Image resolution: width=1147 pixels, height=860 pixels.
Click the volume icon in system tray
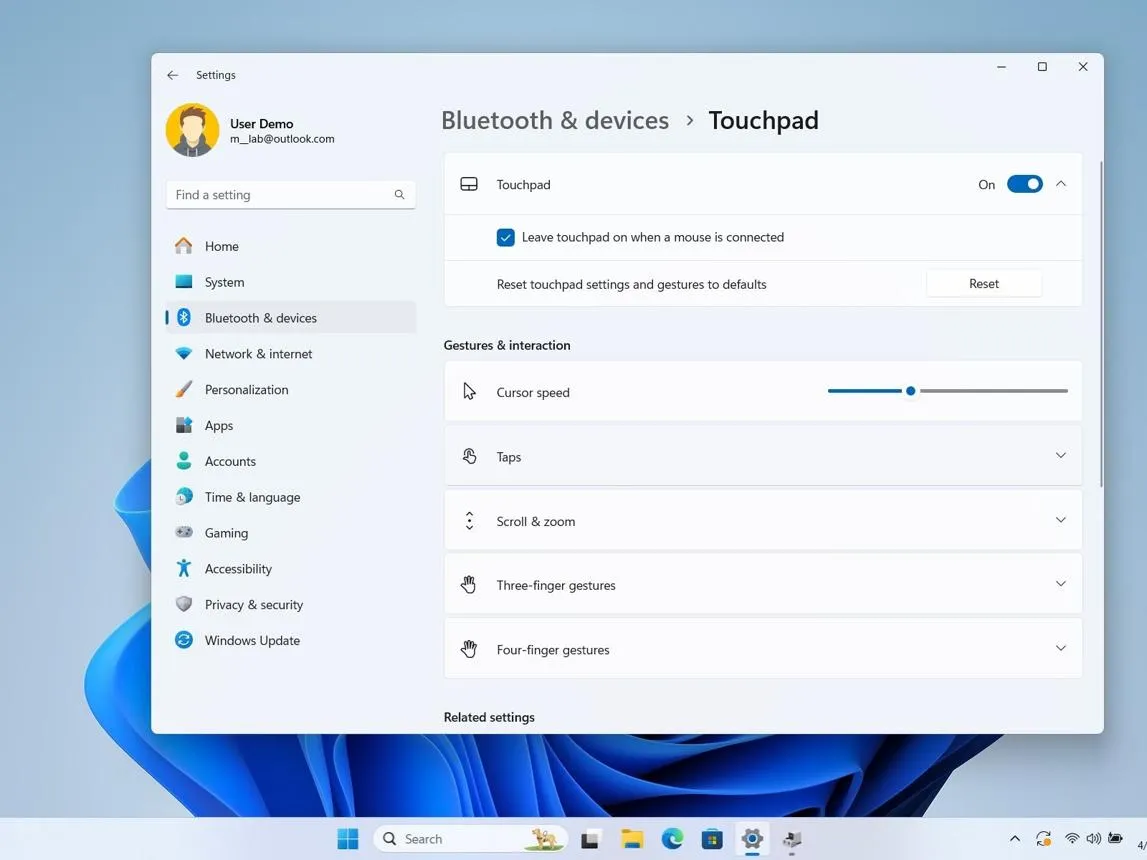tap(1094, 839)
